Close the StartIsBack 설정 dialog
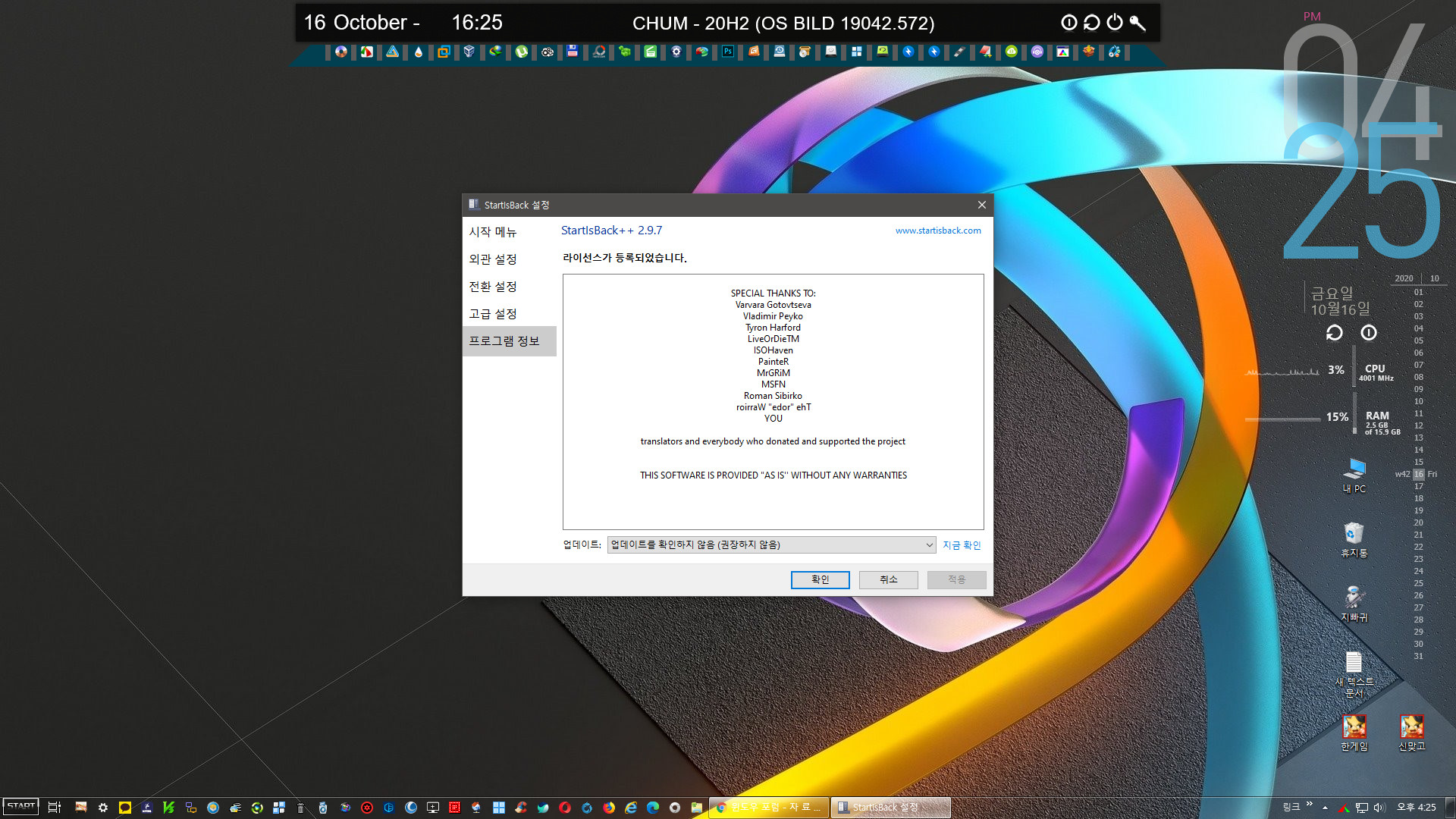The height and width of the screenshot is (819, 1456). point(981,205)
